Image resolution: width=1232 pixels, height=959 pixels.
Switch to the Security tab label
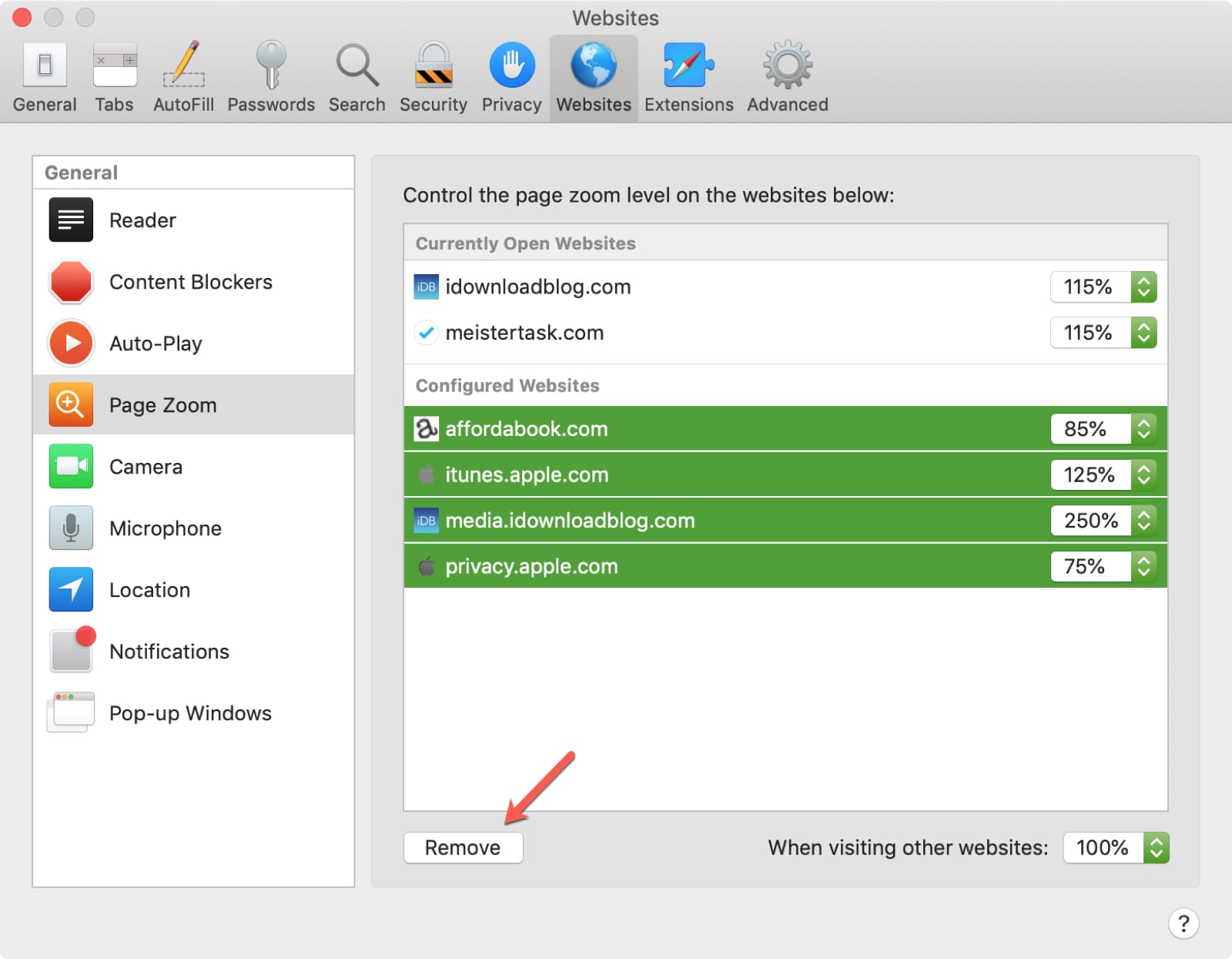pyautogui.click(x=434, y=105)
